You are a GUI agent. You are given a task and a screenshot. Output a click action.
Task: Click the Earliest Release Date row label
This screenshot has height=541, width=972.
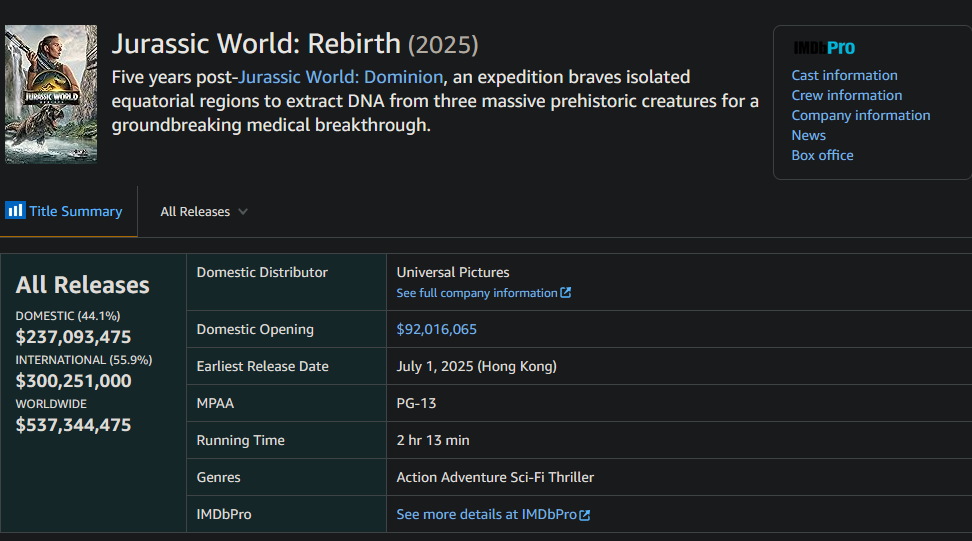(x=262, y=366)
